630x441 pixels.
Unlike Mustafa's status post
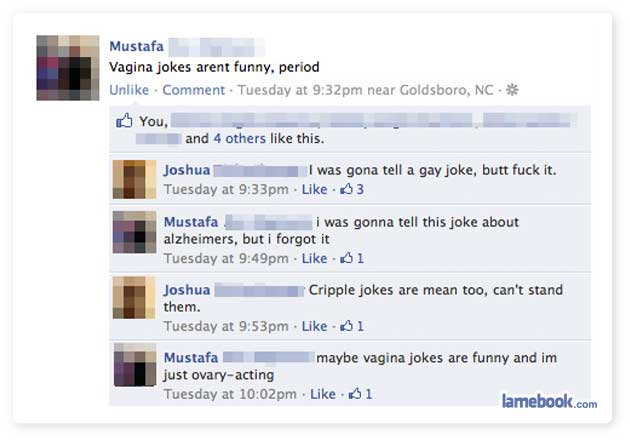coord(129,90)
